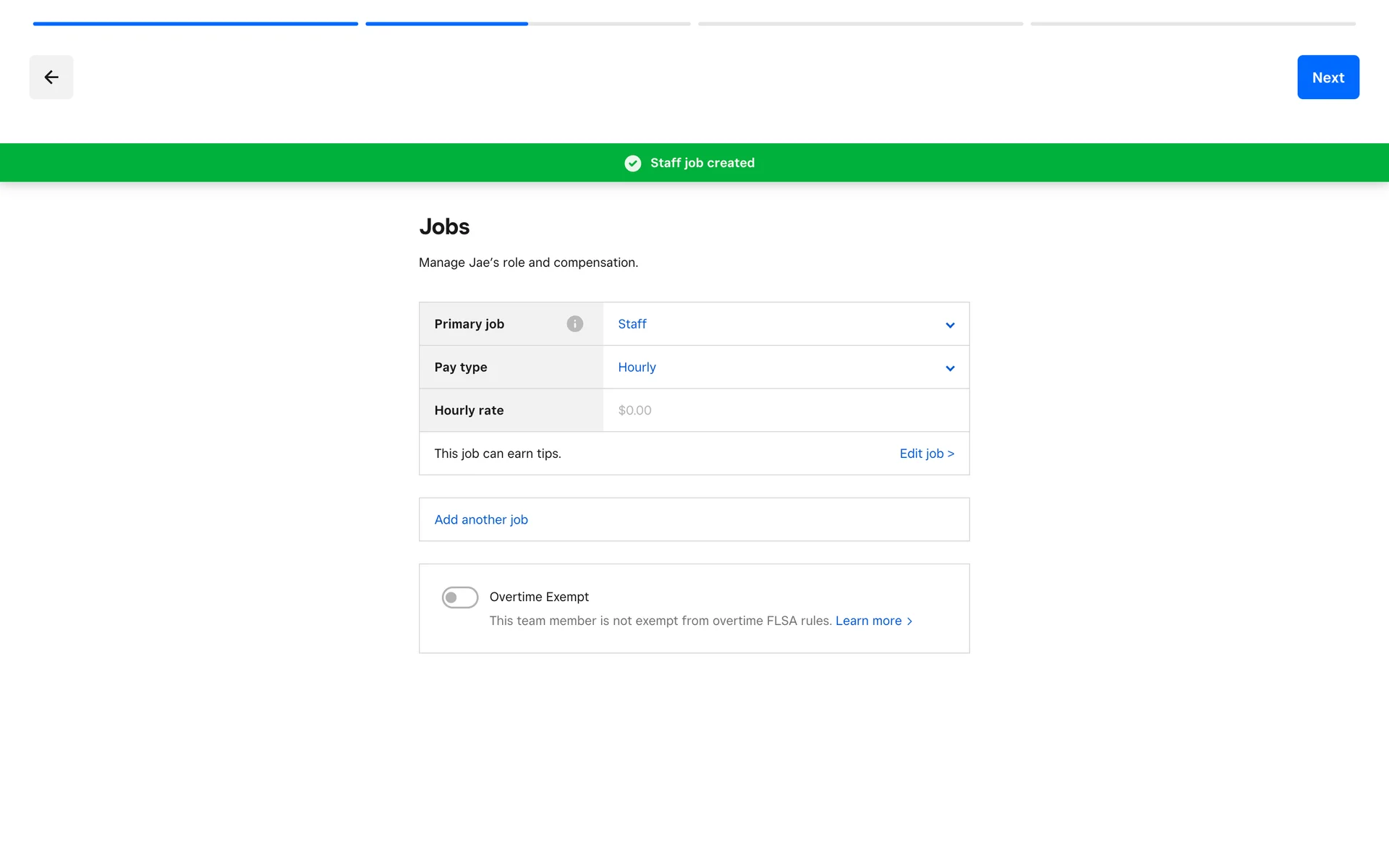Open the Primary job dropdown showing Staff
Screen dimensions: 1389x868
point(785,324)
